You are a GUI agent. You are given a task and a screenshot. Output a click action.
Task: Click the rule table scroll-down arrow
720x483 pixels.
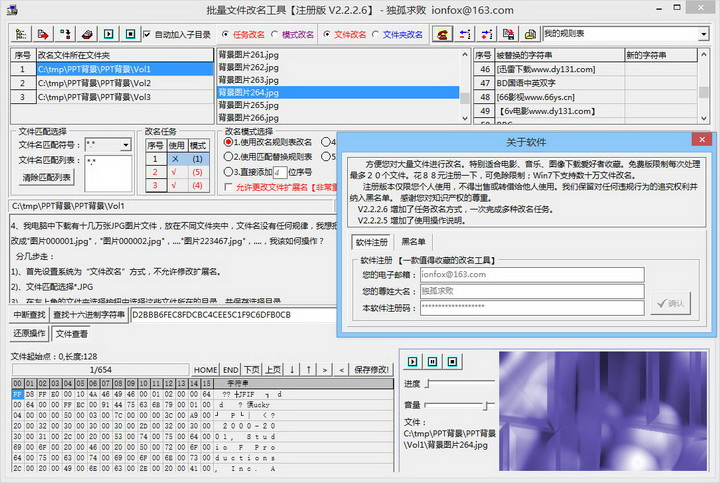click(703, 118)
